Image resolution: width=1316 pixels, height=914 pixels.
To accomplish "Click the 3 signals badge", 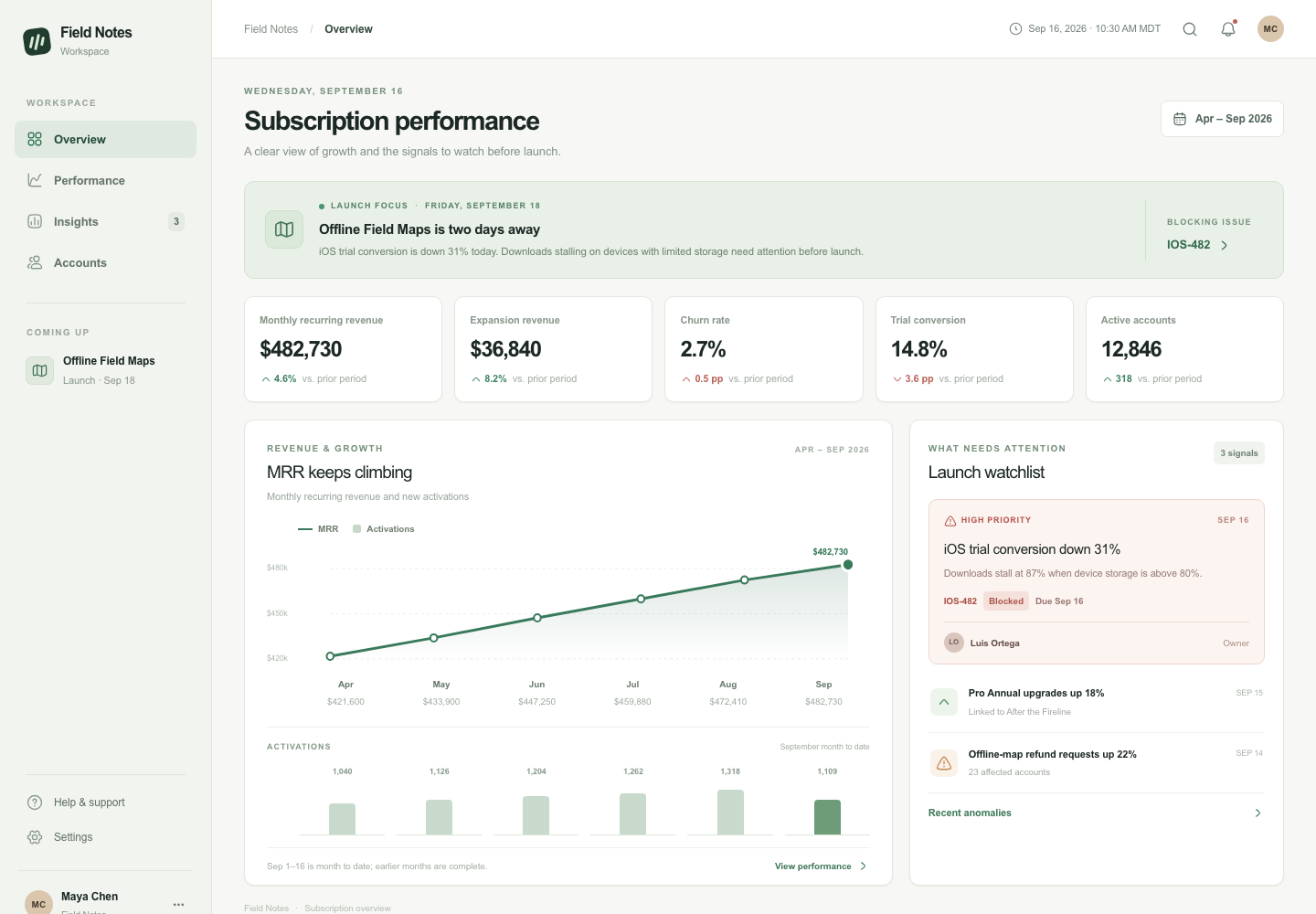I will (x=1239, y=453).
